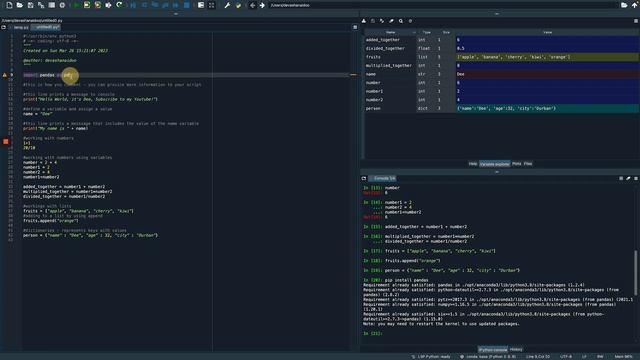Screen dimensions: 640x360
Task: Select the Variable explorer tab
Action: click(x=494, y=164)
